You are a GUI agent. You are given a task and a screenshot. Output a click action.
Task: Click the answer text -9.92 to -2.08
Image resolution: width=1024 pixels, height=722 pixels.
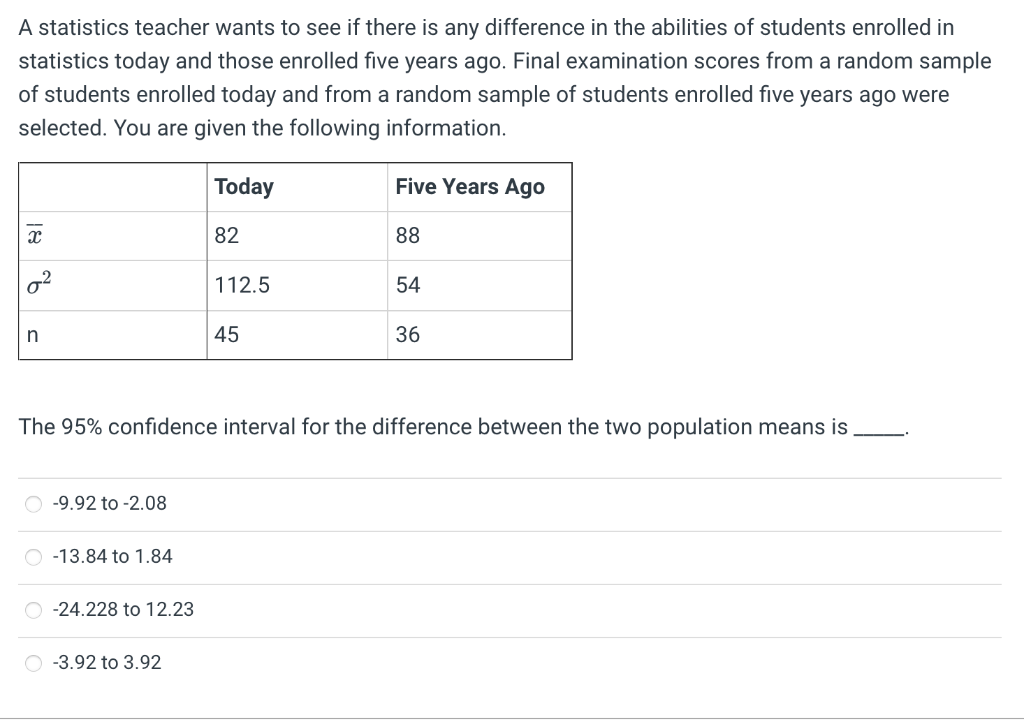pos(110,503)
